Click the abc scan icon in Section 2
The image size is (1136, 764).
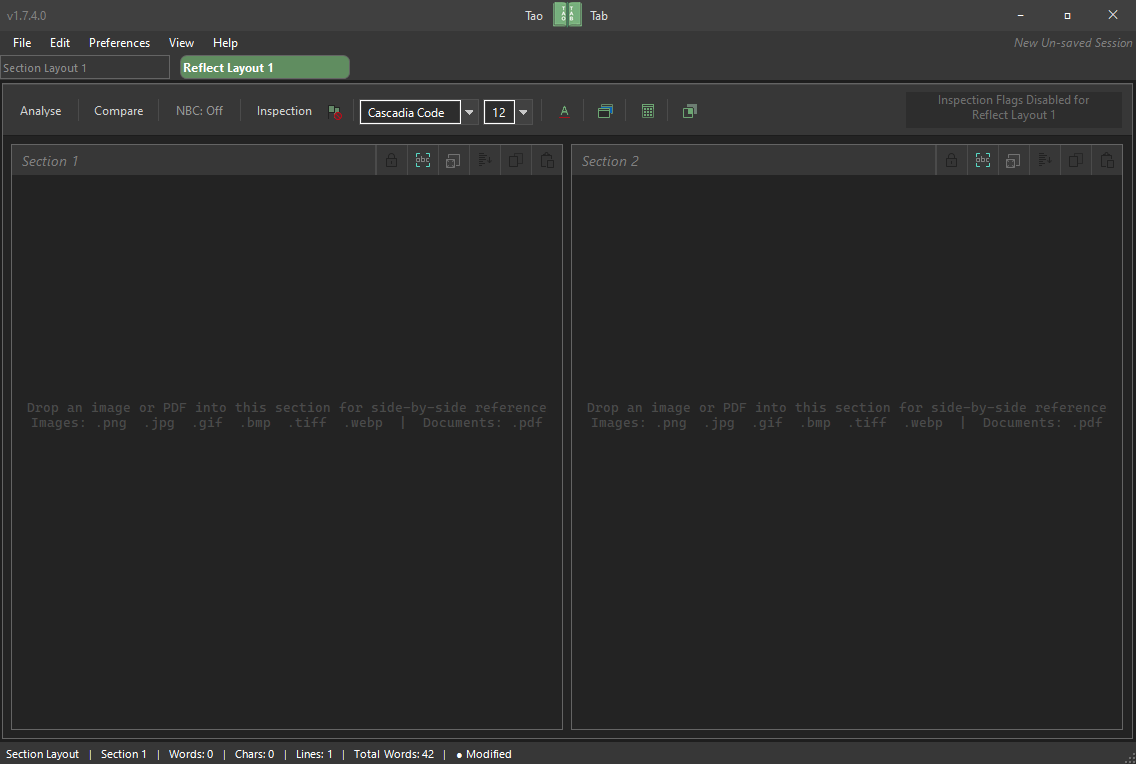coord(982,161)
